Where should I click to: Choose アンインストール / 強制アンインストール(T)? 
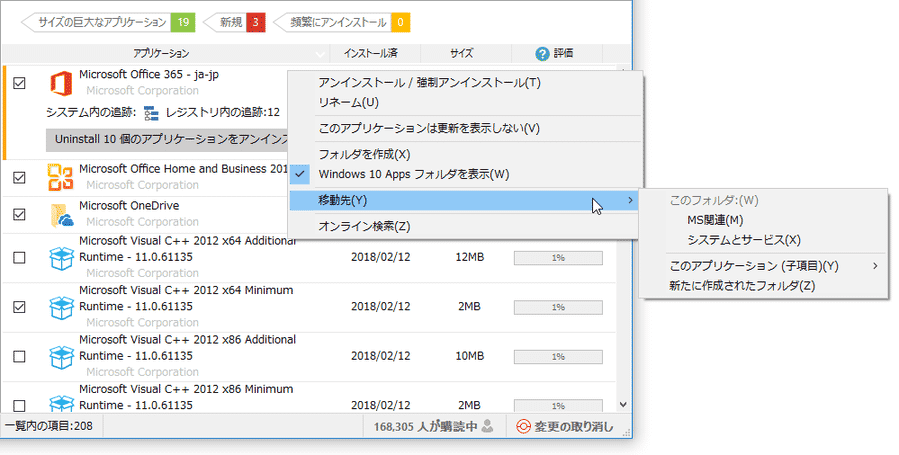tap(429, 83)
